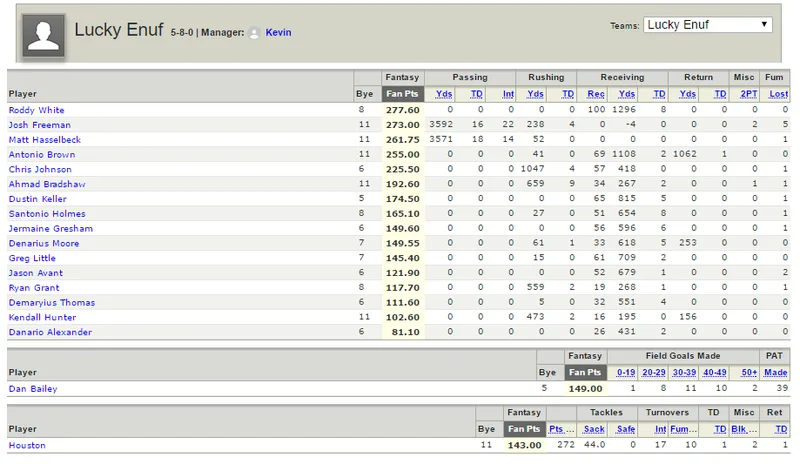Open Dustin Keller's player page
The height and width of the screenshot is (464, 800).
tap(37, 199)
